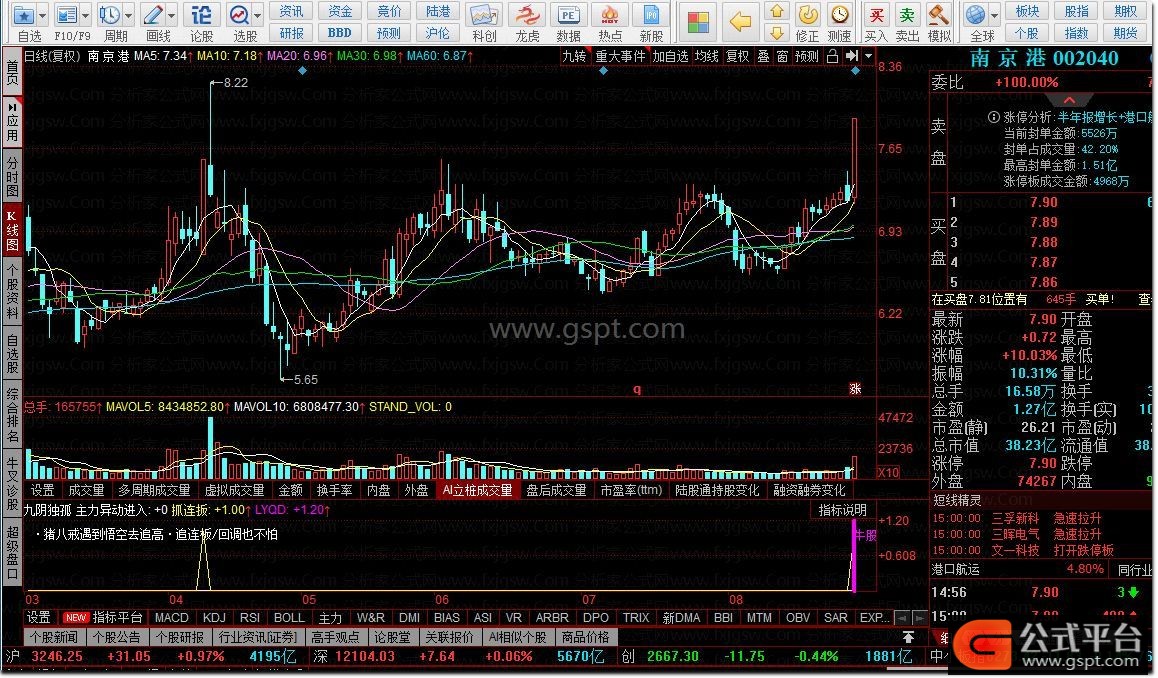The height and width of the screenshot is (678, 1158).
Task: Open the 数据 PE data icon
Action: [x=568, y=15]
